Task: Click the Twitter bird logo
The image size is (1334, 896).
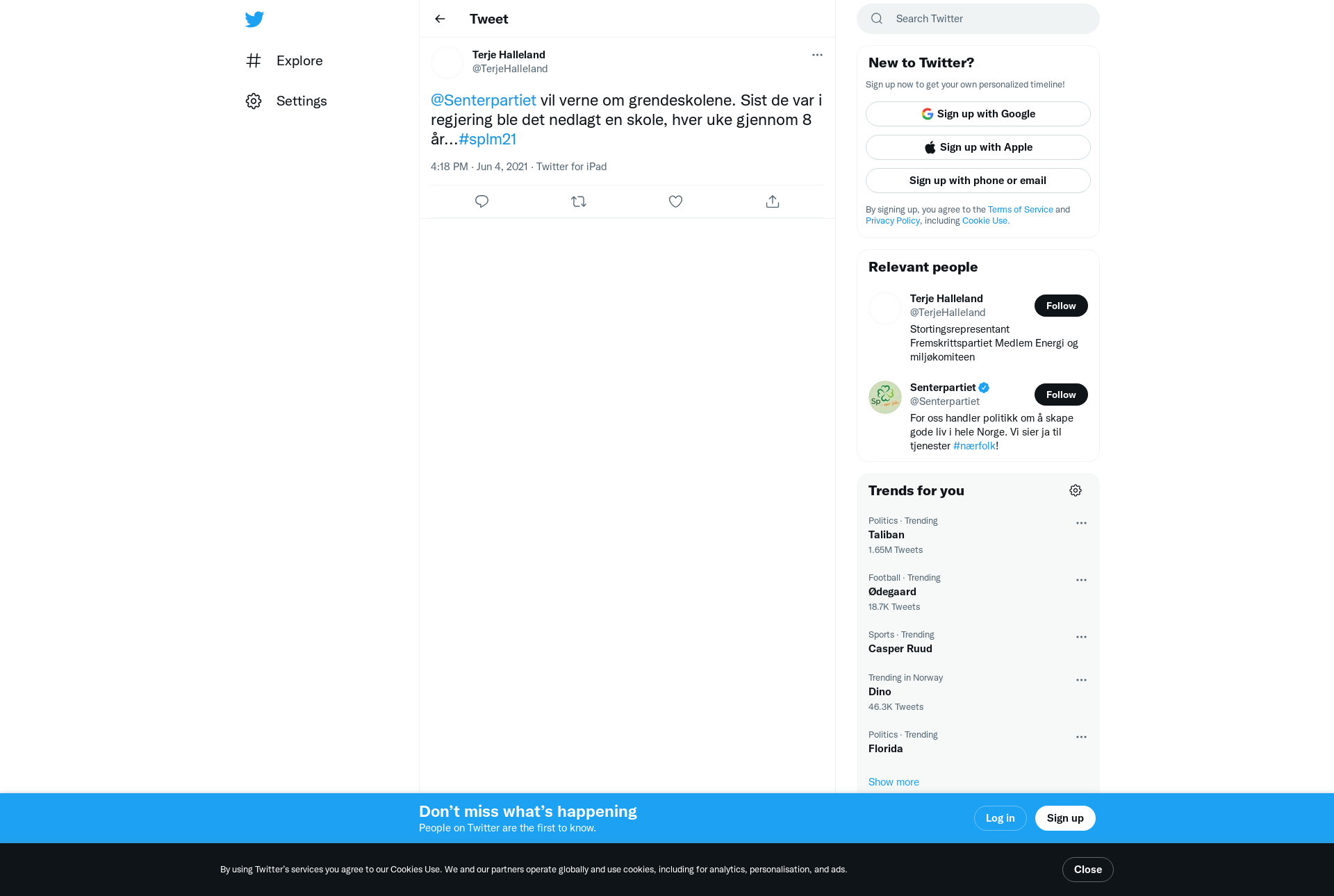Action: tap(254, 19)
